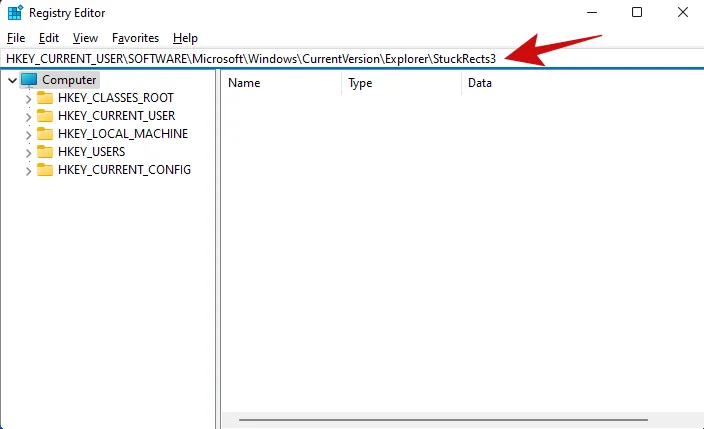Open the View menu

pyautogui.click(x=85, y=38)
